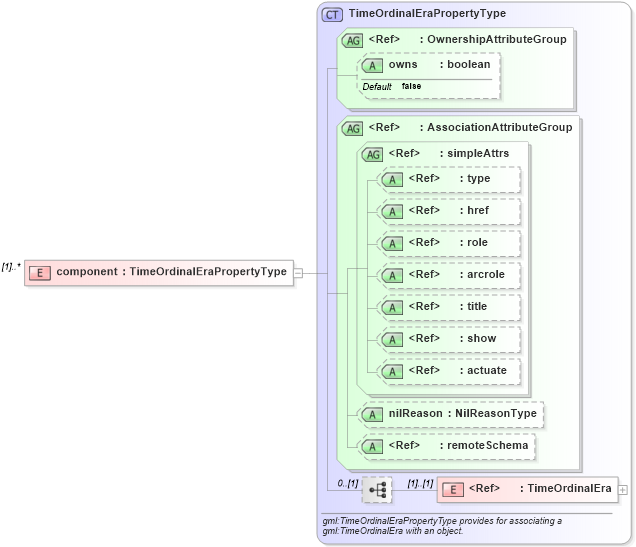Click the A icon of owns attribute
Image resolution: width=636 pixels, height=547 pixels.
(x=372, y=66)
